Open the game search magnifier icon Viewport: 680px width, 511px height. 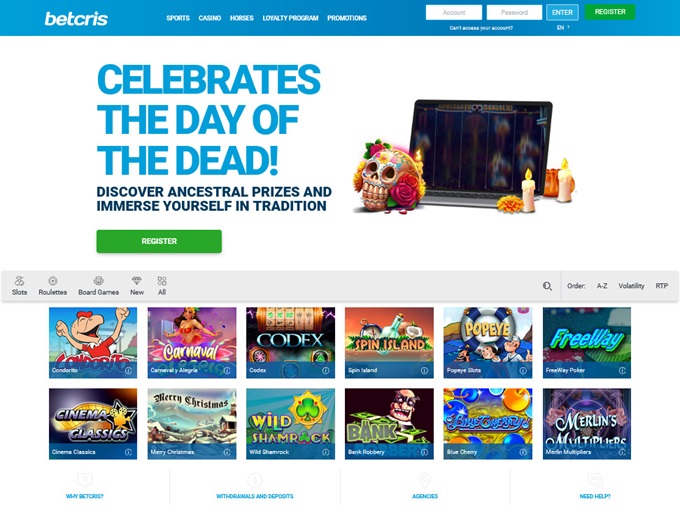tap(547, 286)
